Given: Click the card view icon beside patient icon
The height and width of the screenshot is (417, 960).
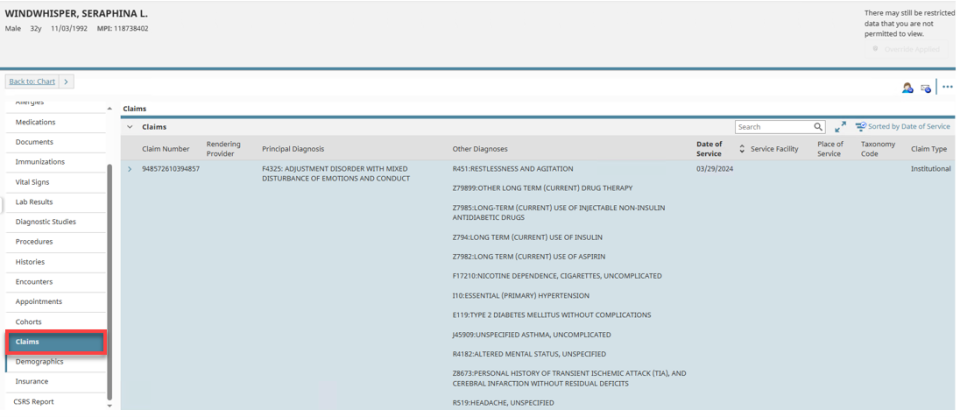Looking at the screenshot, I should [925, 88].
